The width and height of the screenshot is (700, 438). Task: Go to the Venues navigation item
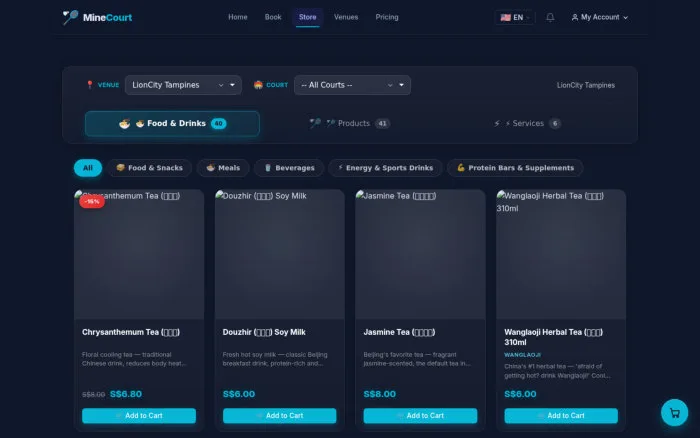[346, 17]
